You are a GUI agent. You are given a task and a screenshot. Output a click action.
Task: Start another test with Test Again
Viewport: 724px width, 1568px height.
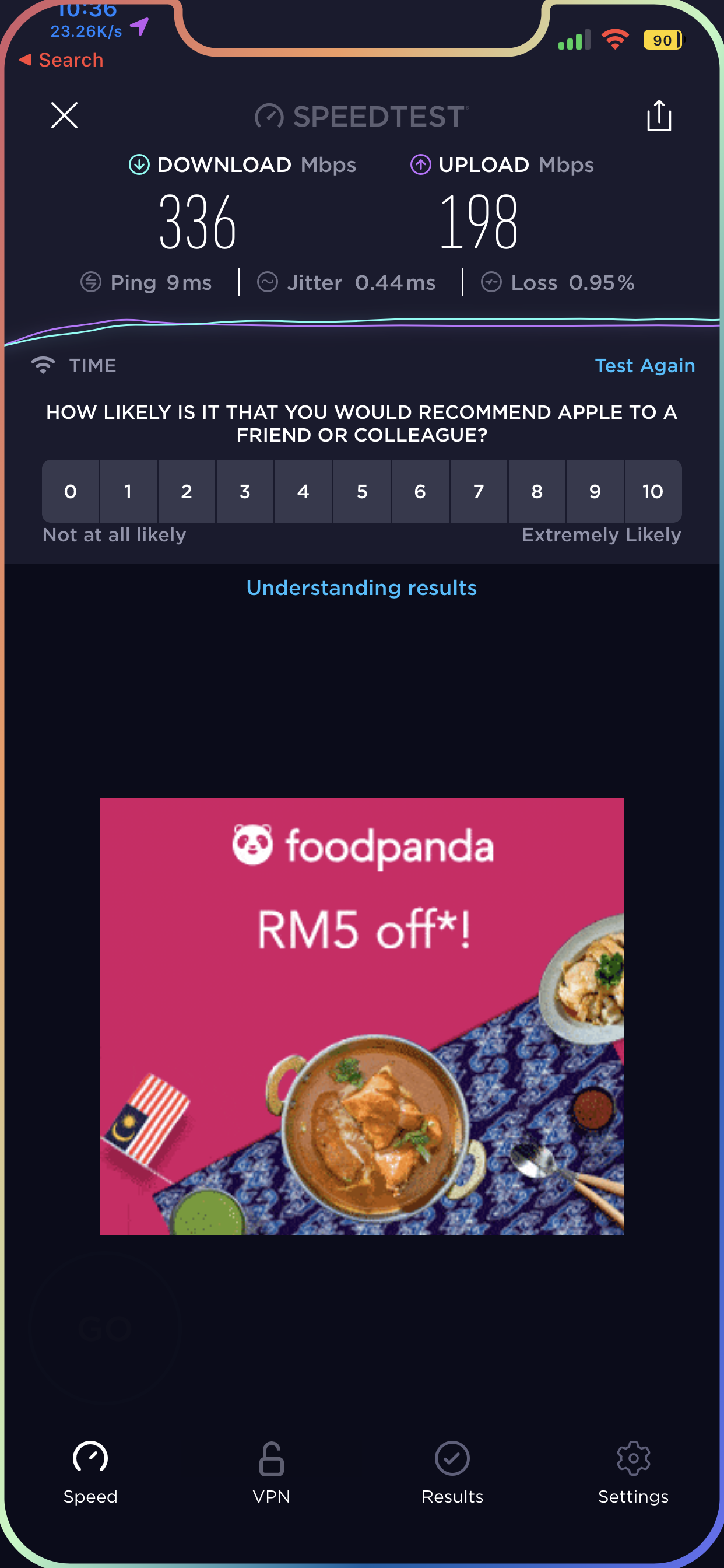click(644, 365)
